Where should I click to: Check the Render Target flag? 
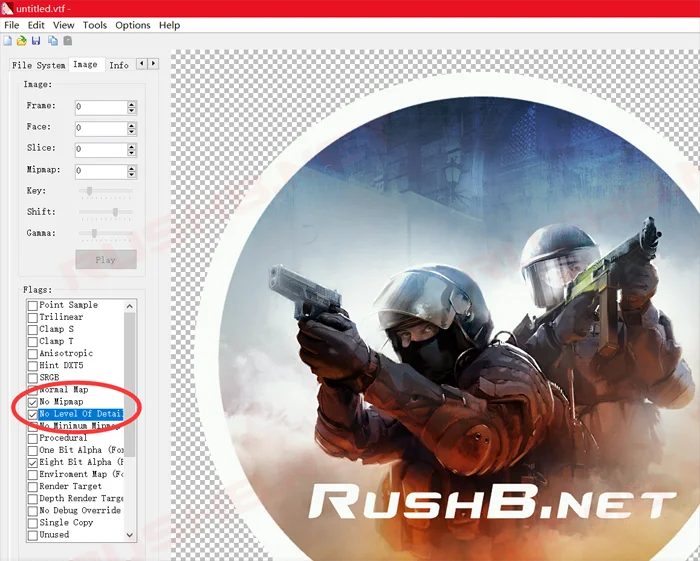pos(33,487)
